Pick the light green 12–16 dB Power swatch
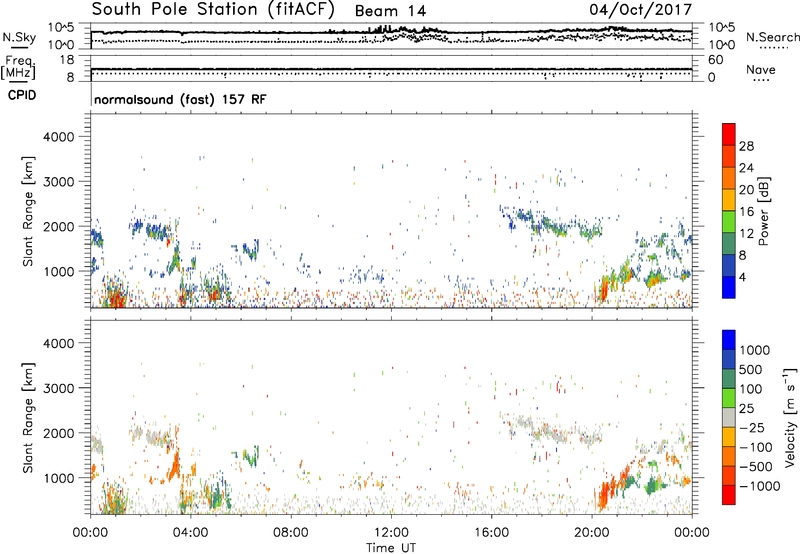800x554 pixels. coord(729,222)
